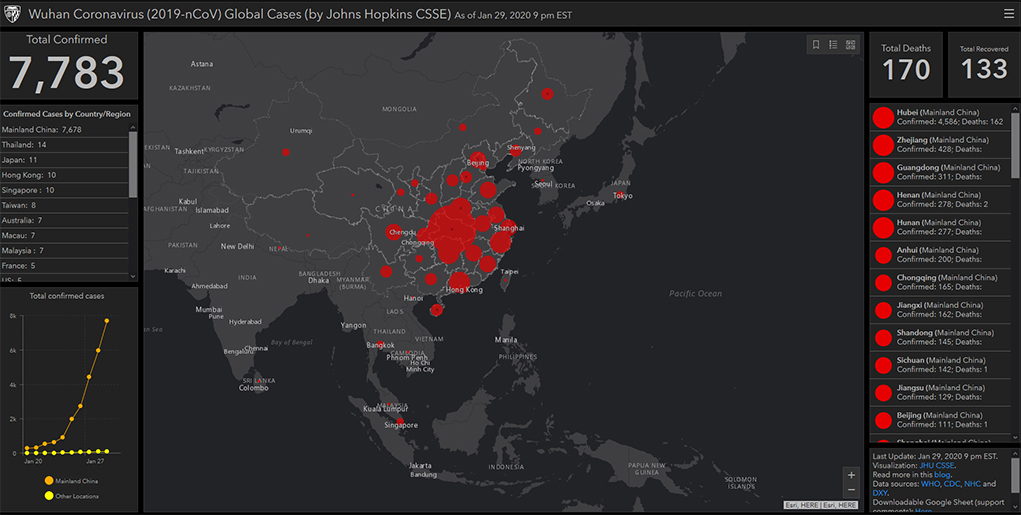Select 'Hong Kong: 10' row

coord(64,175)
